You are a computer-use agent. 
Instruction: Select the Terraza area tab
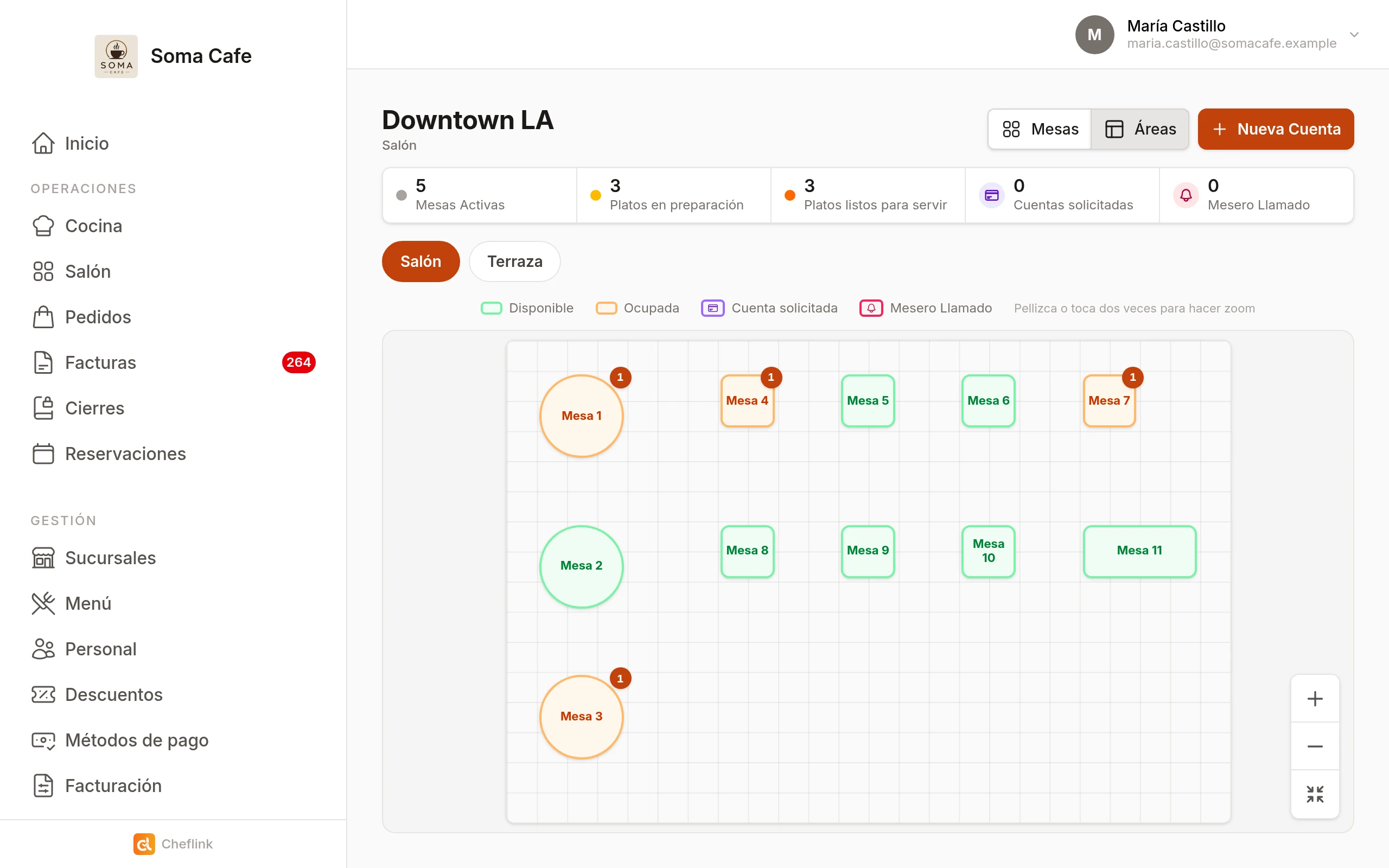(x=515, y=261)
